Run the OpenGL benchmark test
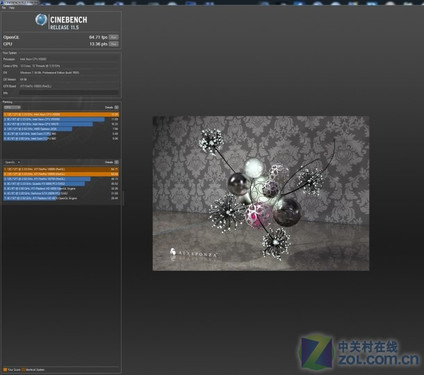This screenshot has height=375, width=424. point(114,37)
